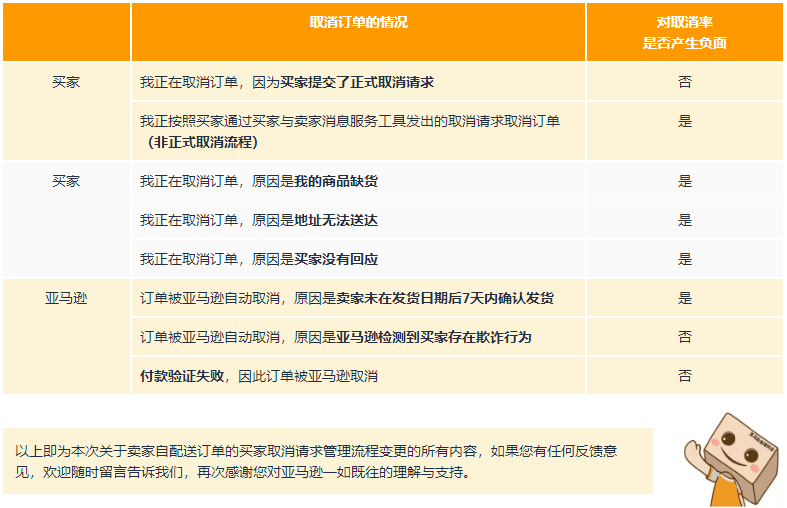The height and width of the screenshot is (508, 787).
Task: Click '是' in the '买家没有回应' row
Action: (685, 260)
